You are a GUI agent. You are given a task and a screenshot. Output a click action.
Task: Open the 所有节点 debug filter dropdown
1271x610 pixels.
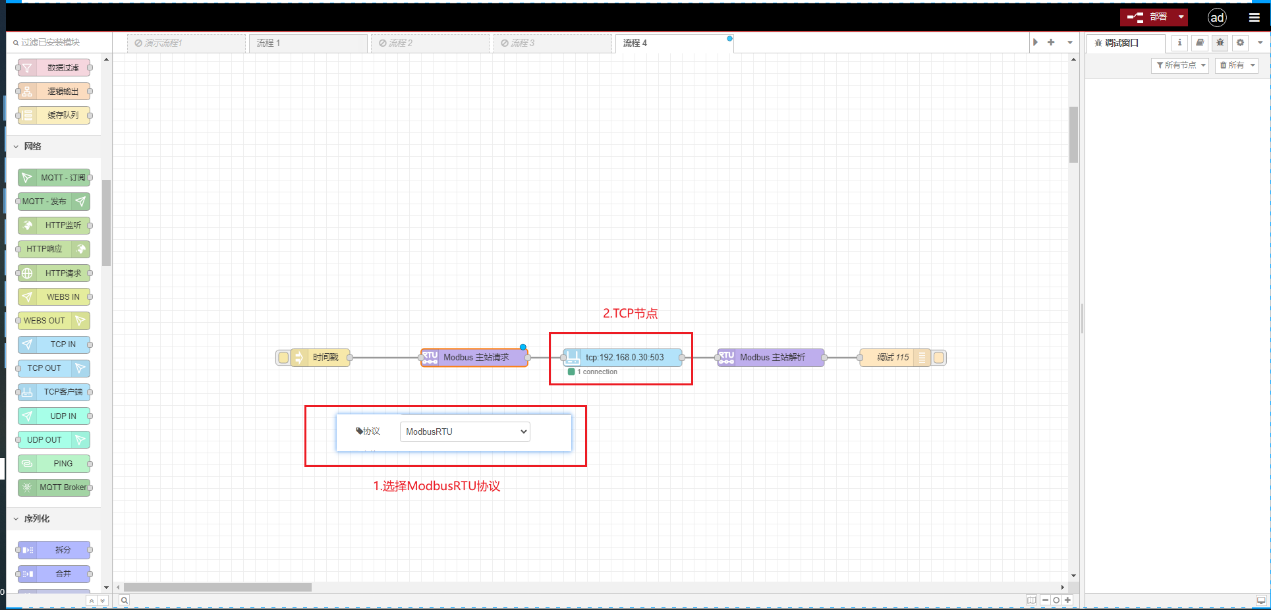1181,65
